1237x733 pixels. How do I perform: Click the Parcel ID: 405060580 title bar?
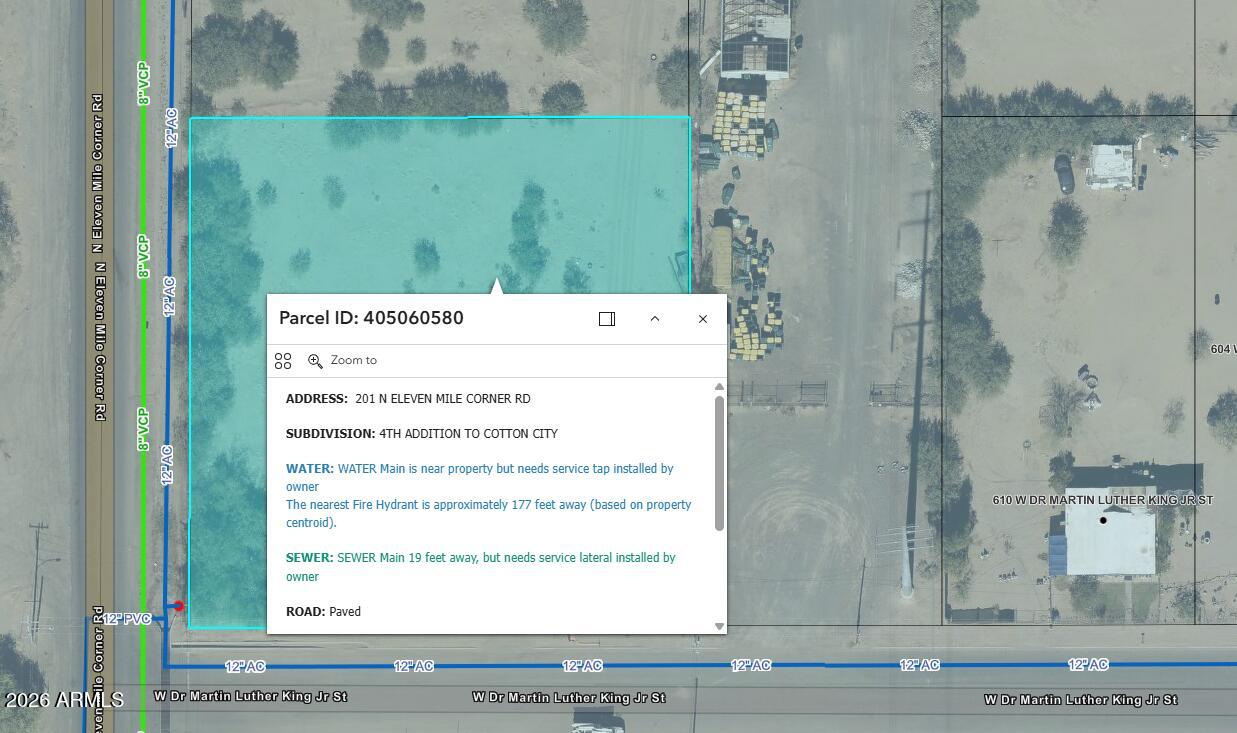click(371, 318)
